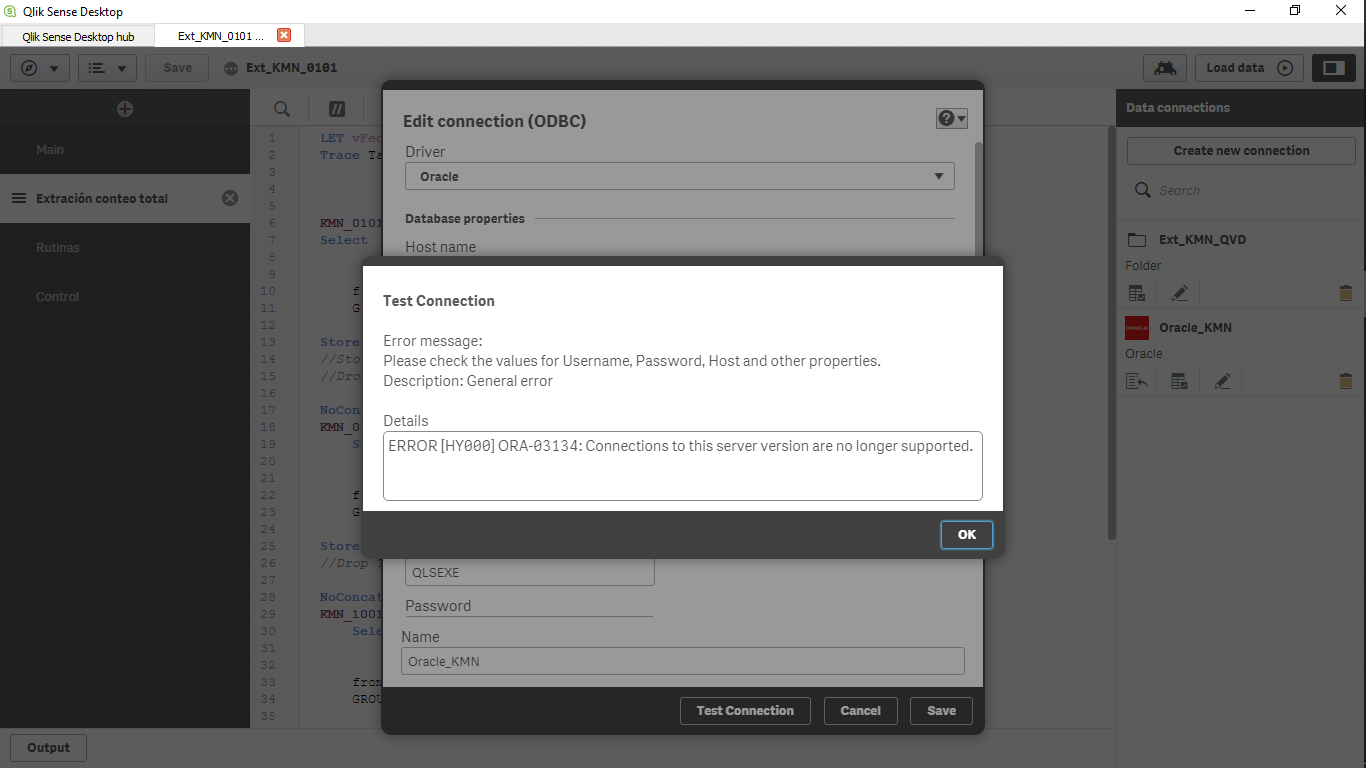Edit the Ext_KMN_QVD connection
Viewport: 1366px width, 768px height.
(x=1180, y=293)
